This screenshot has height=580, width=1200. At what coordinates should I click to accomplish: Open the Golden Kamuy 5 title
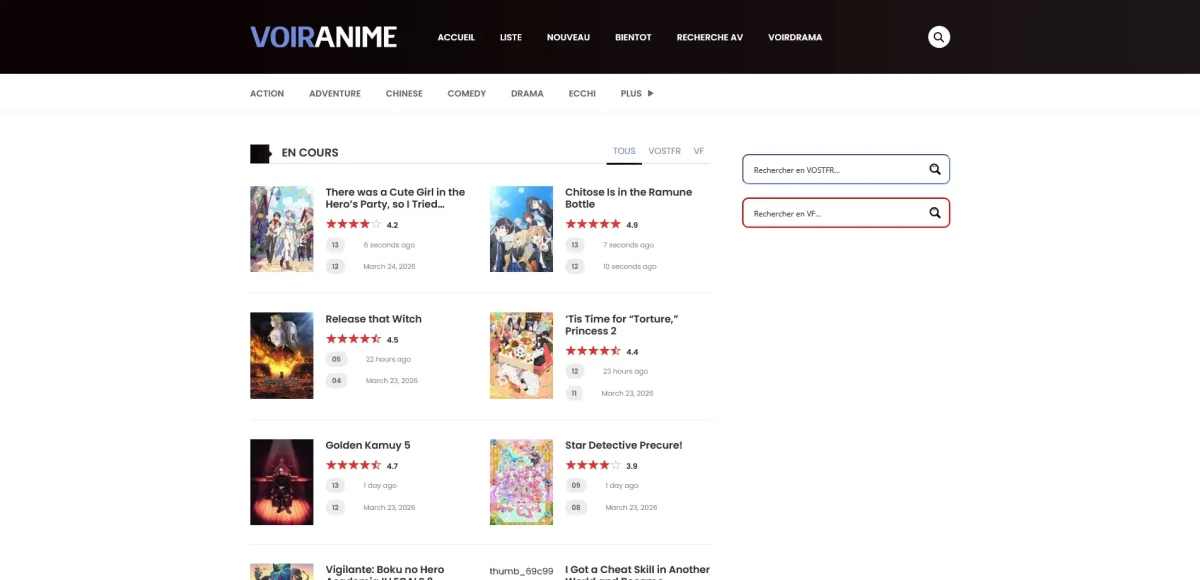367,445
